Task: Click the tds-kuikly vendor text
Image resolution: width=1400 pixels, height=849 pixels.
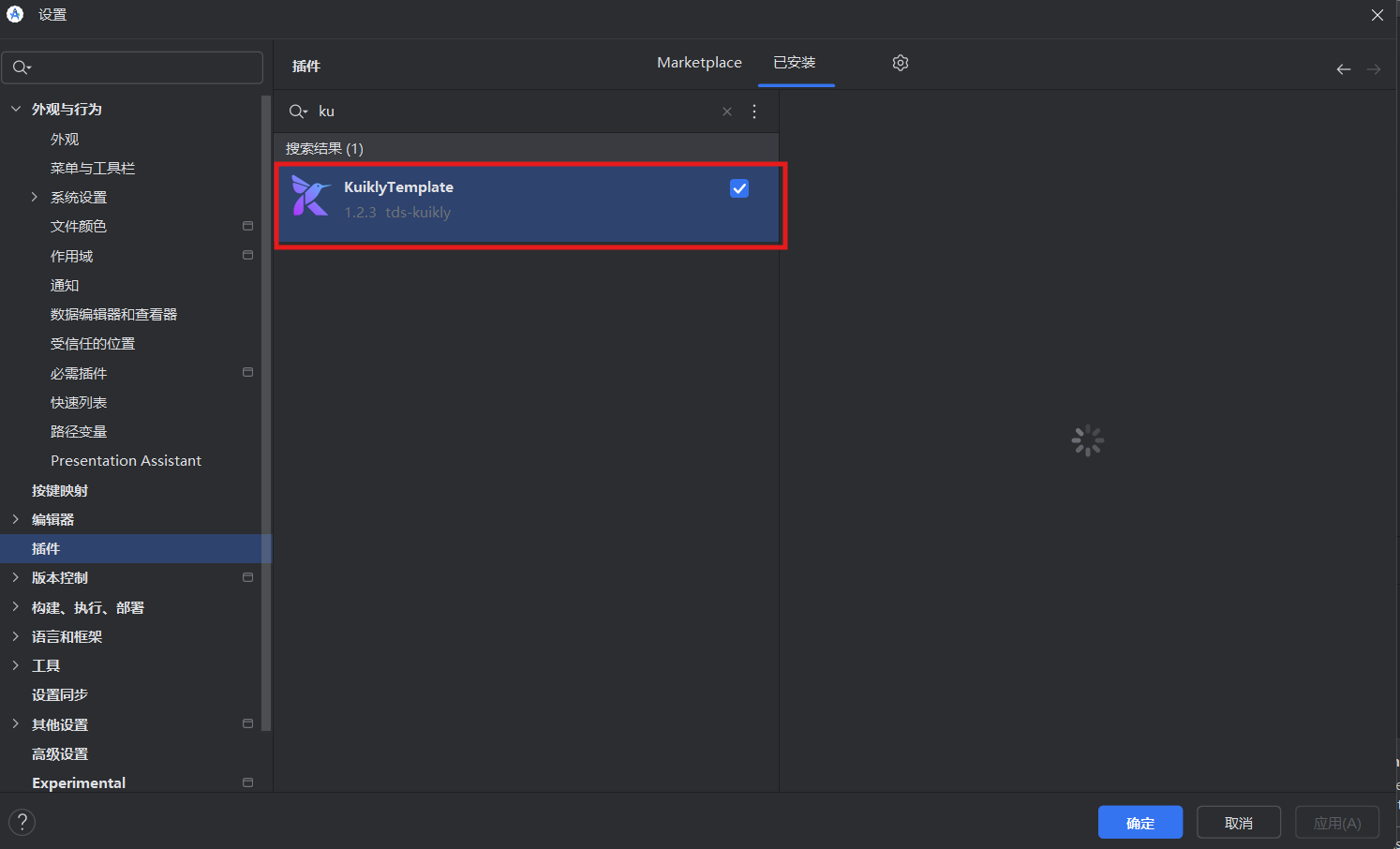Action: (x=418, y=213)
